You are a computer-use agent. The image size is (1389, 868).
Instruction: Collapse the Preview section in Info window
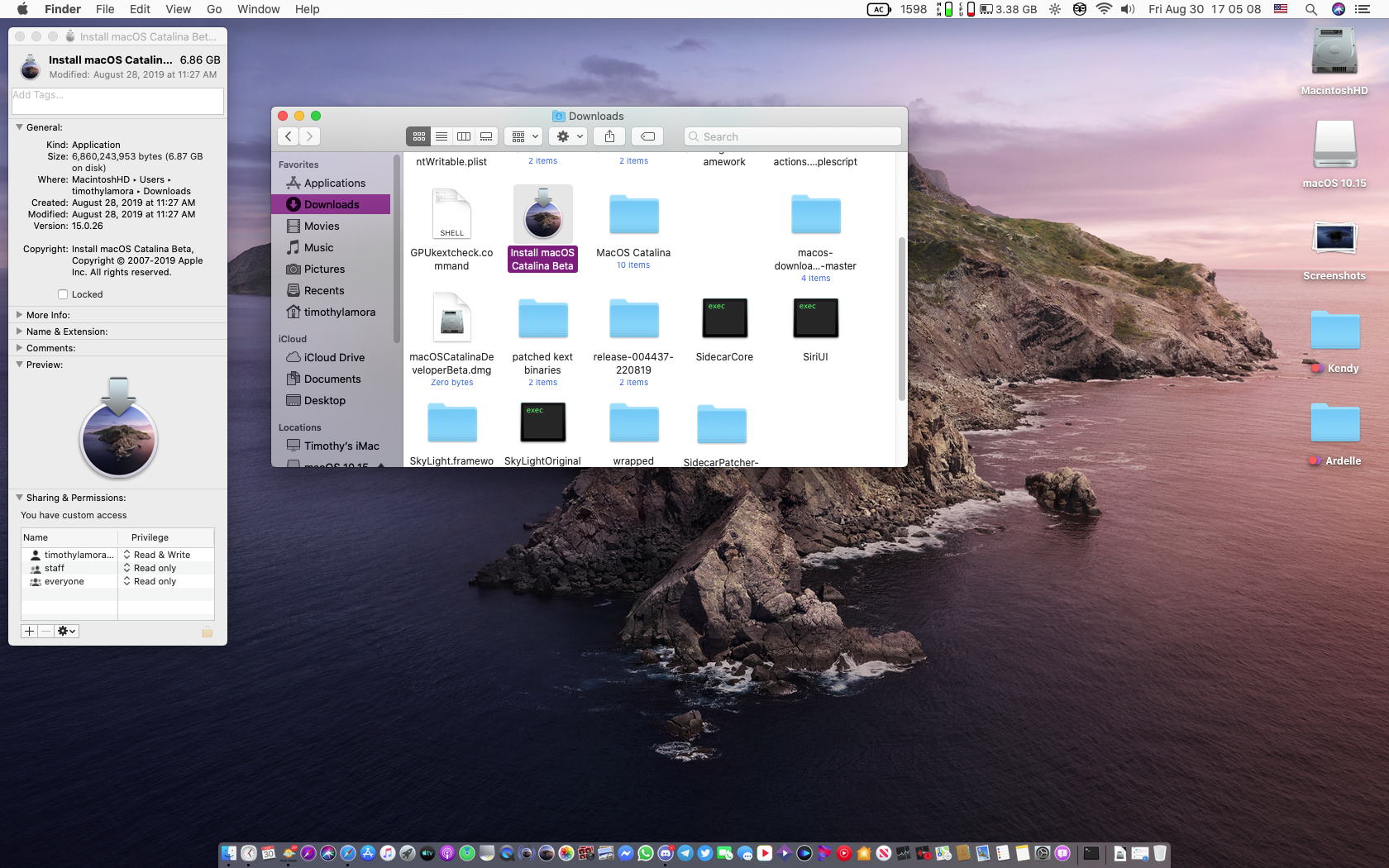coord(19,365)
